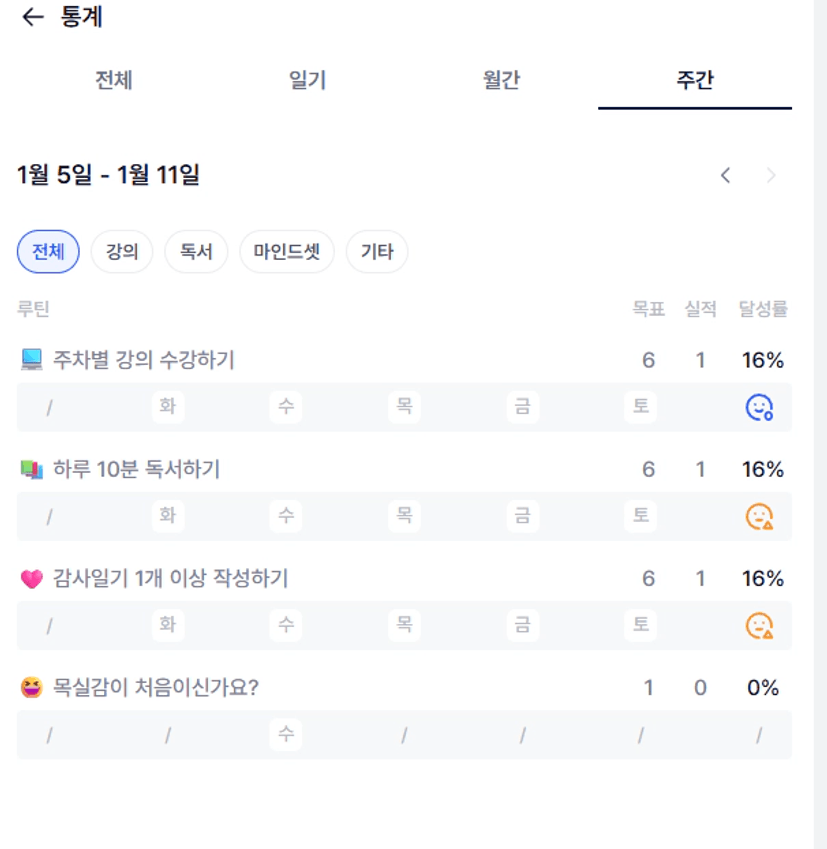Image resolution: width=827 pixels, height=849 pixels.
Task: Select the 기타 filter chip
Action: 377,252
